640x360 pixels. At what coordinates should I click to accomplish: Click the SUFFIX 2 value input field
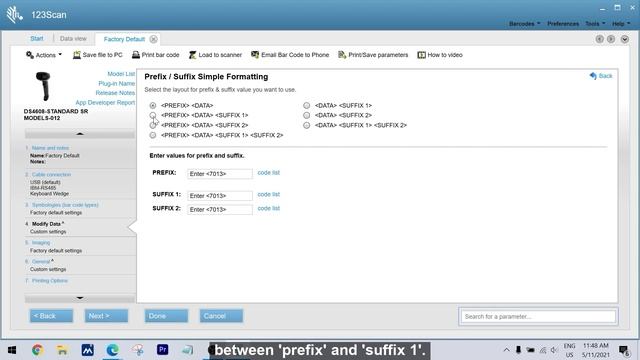(x=220, y=209)
